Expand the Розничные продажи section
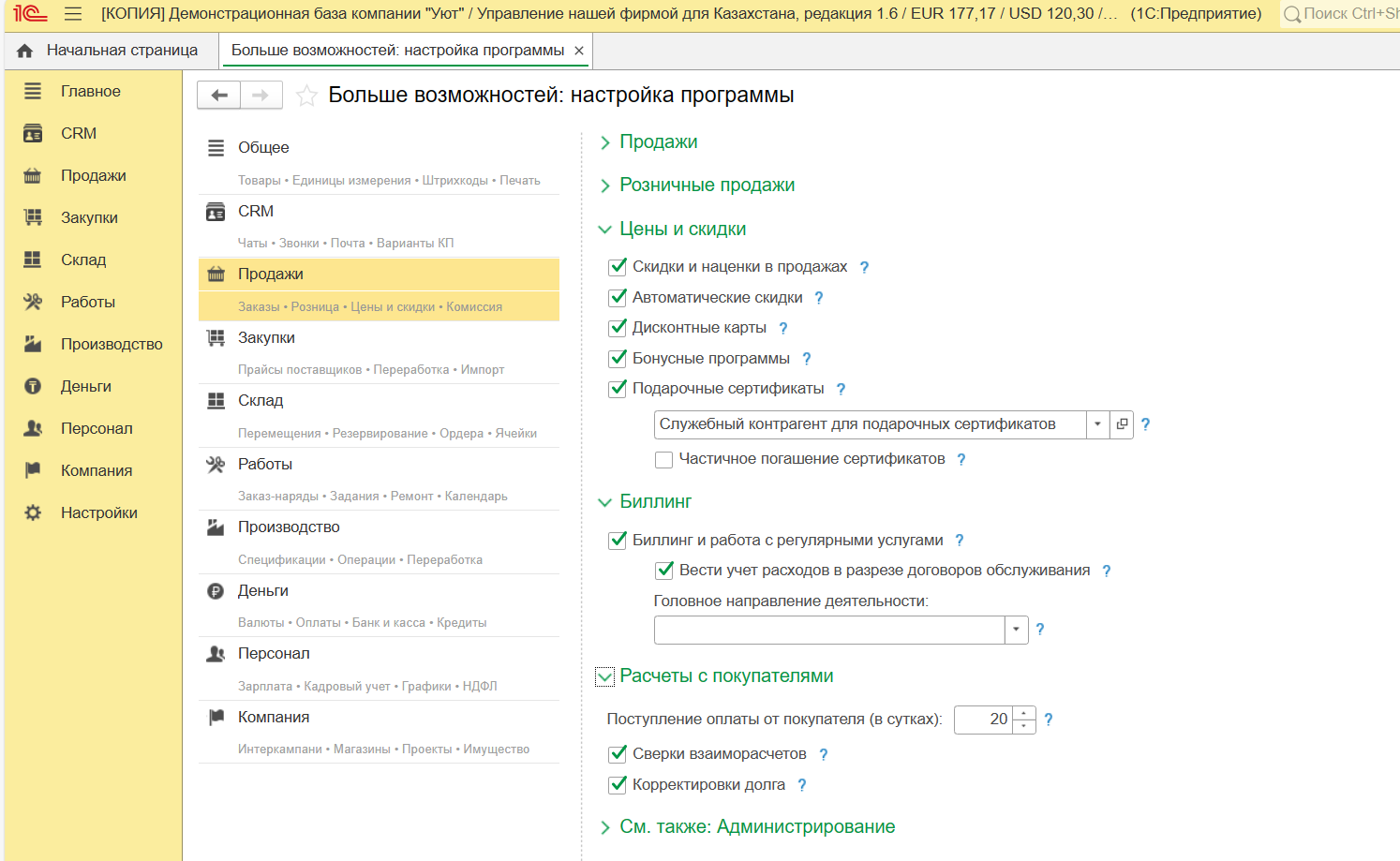 click(707, 186)
